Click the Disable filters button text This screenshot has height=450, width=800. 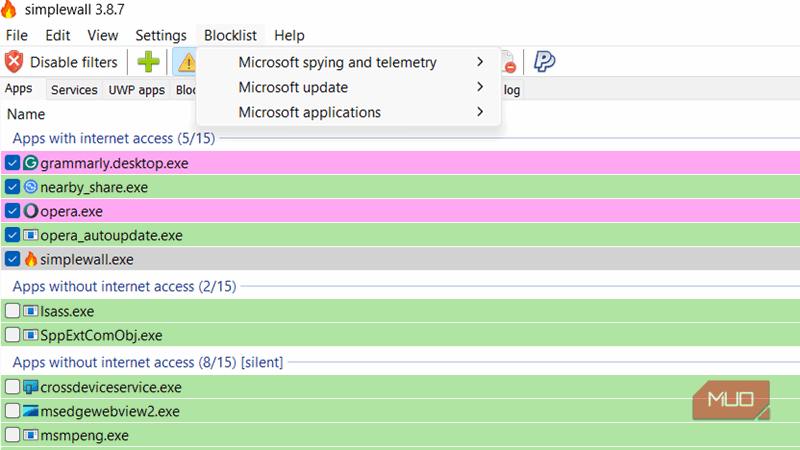tap(73, 62)
